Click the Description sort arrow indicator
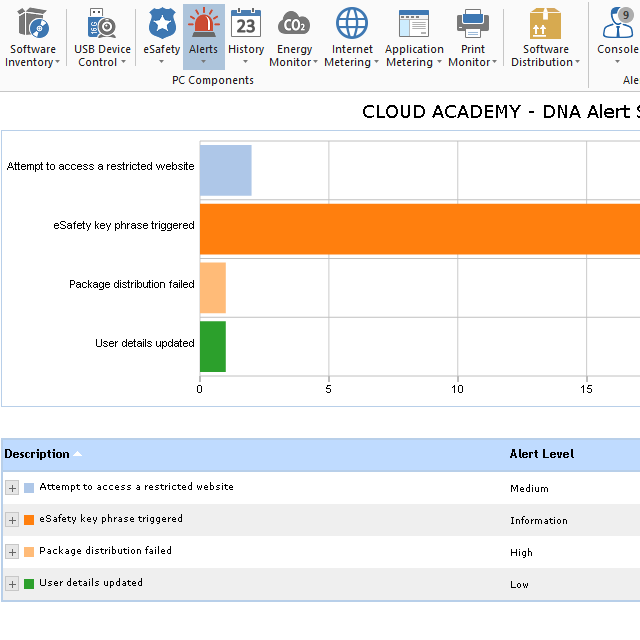 tap(78, 454)
